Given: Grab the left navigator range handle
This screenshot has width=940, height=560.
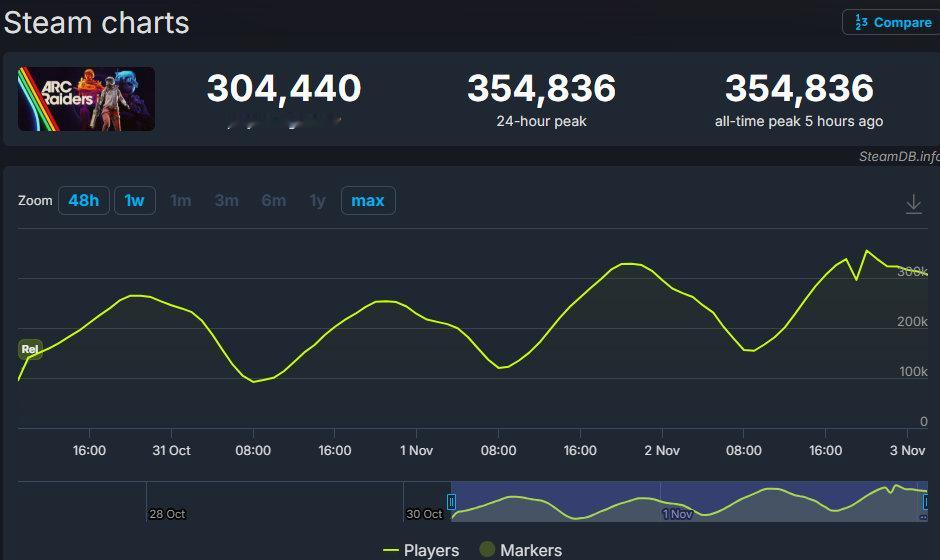Looking at the screenshot, I should [x=451, y=501].
